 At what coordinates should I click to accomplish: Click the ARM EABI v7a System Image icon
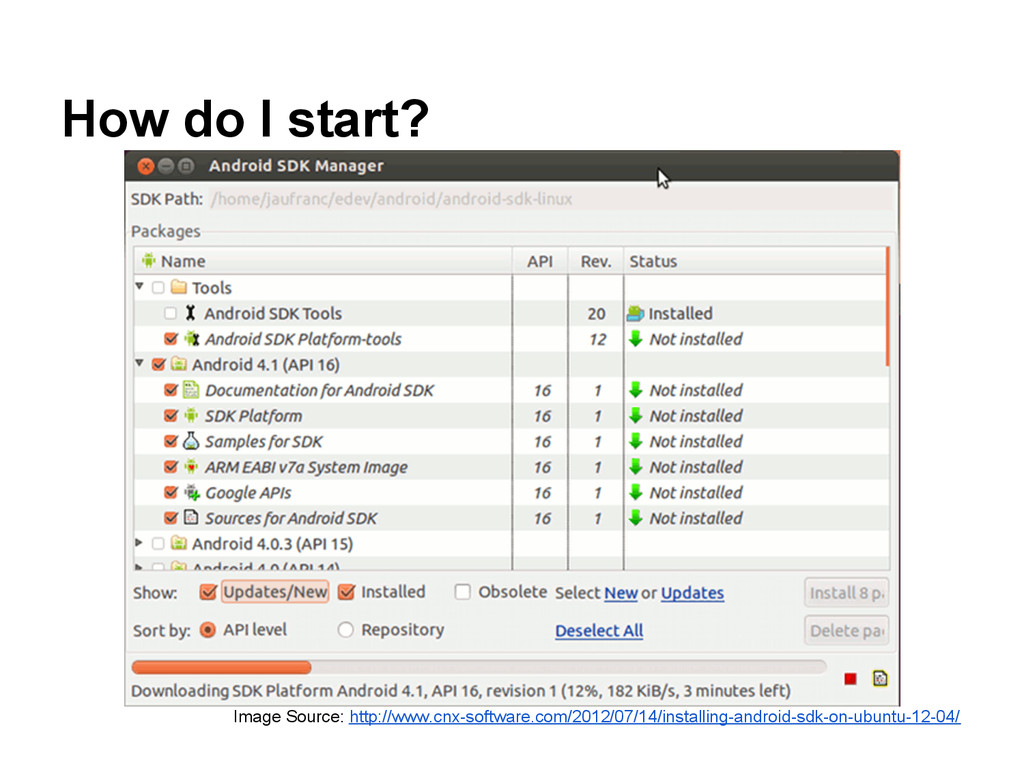(x=191, y=467)
